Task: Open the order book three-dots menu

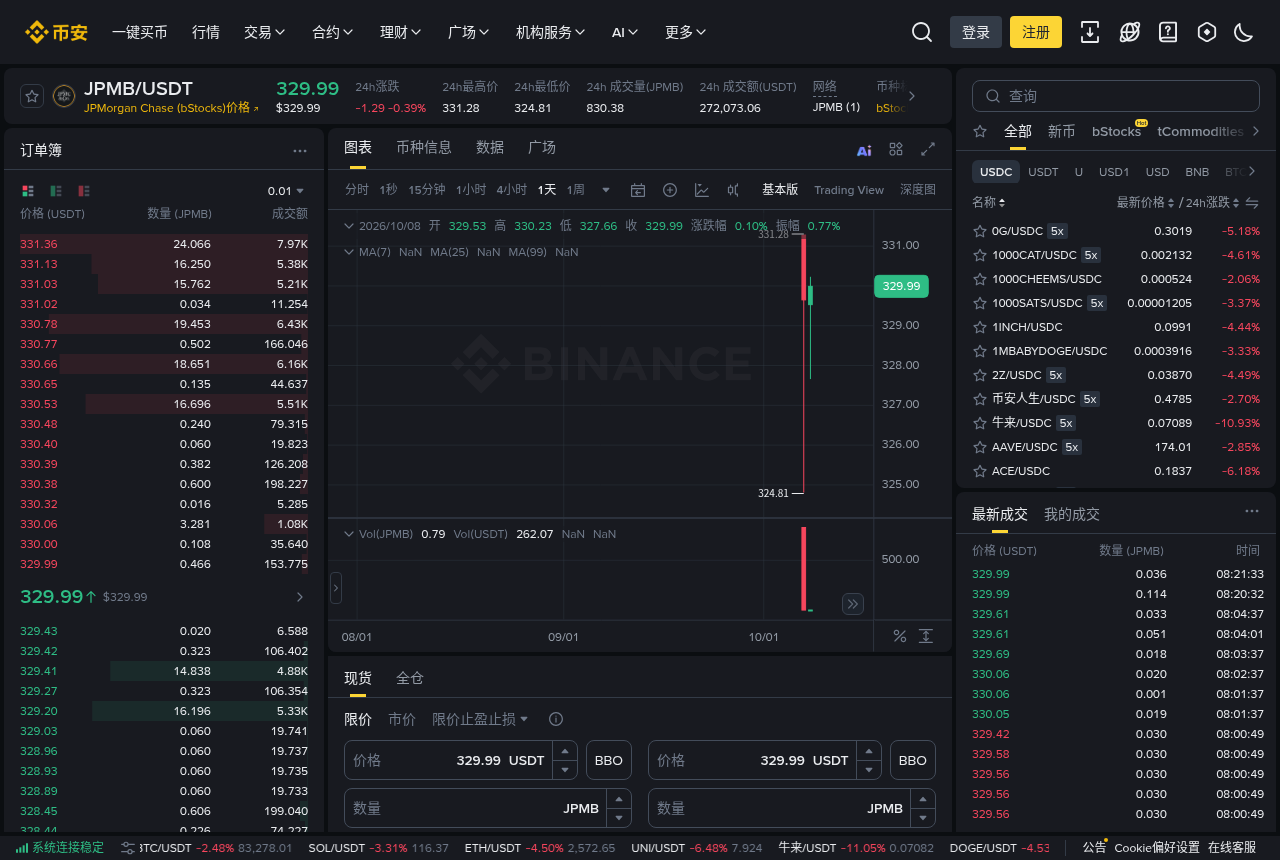Action: pos(300,151)
